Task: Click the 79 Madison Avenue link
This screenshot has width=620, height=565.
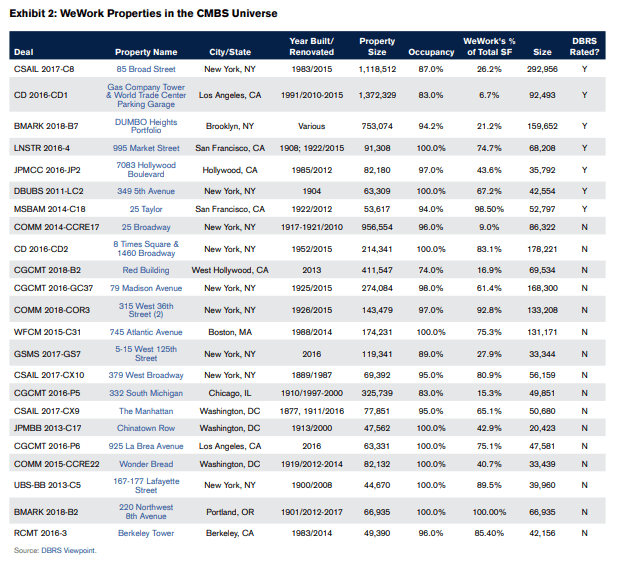Action: pyautogui.click(x=146, y=287)
